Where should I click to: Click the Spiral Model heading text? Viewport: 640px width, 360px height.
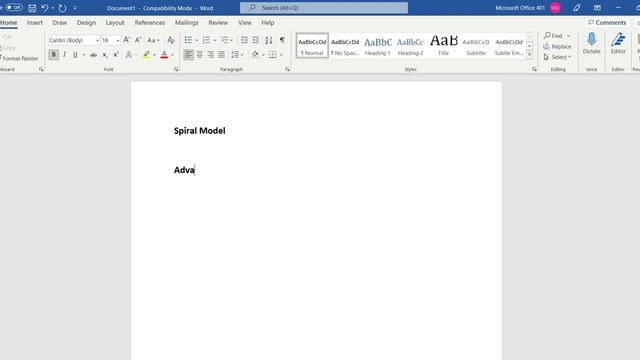click(x=200, y=131)
